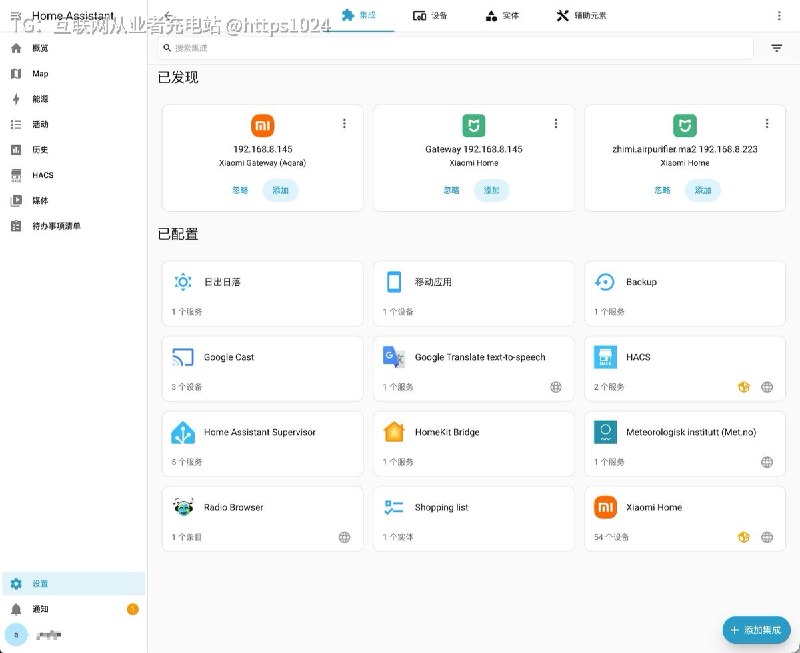Click cloud globe icon on Google Translate card
Screen dimensions: 800x653
pyautogui.click(x=556, y=387)
